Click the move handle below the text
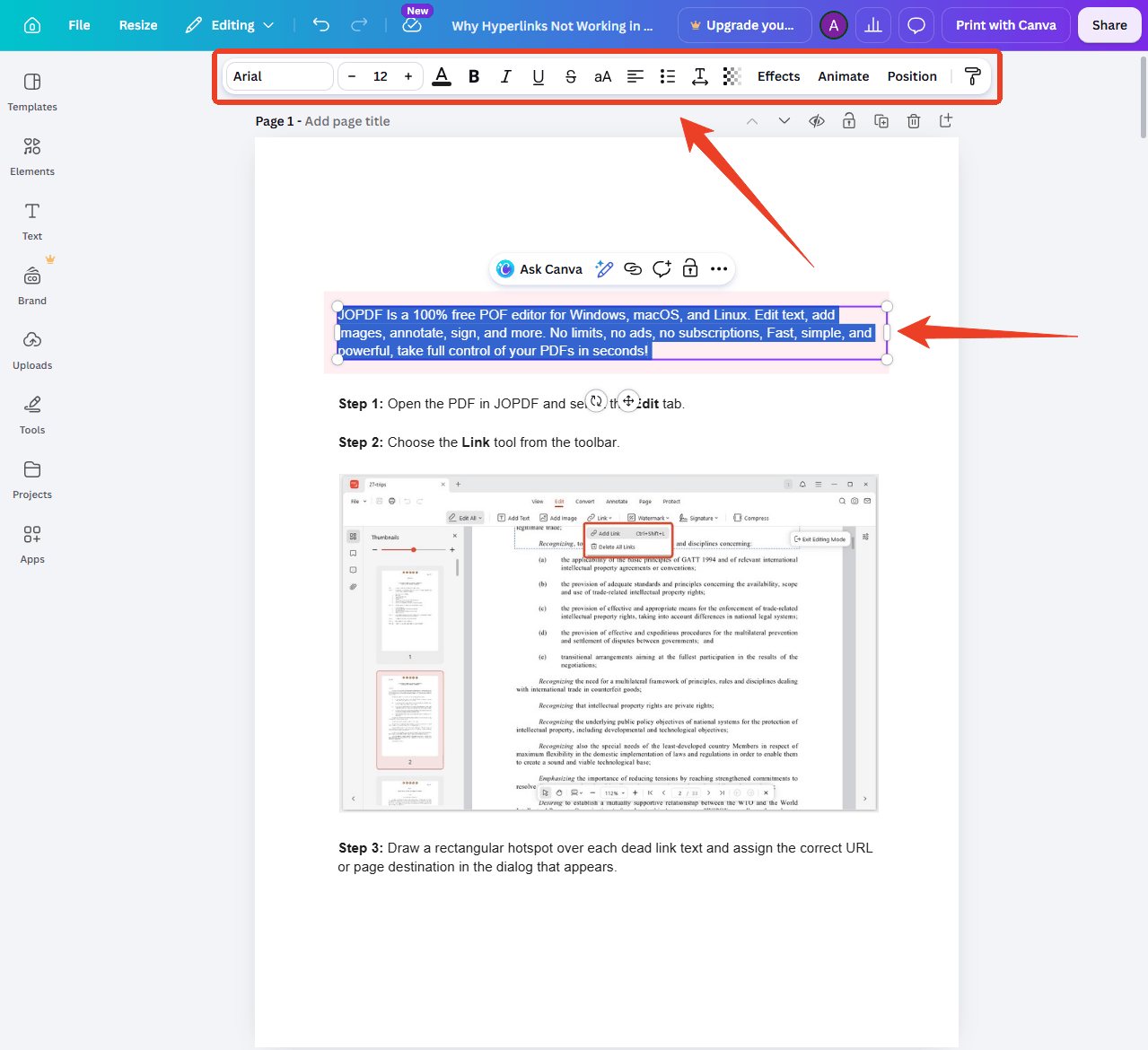The height and width of the screenshot is (1050, 1148). coord(628,401)
